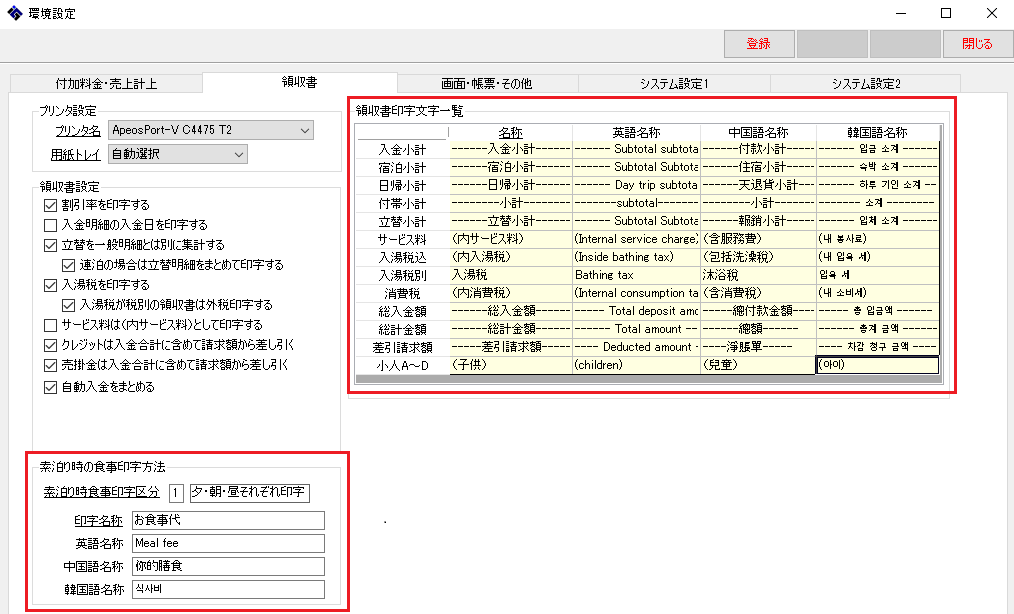Enable サービス料は(内サービス料)として印字する
The image size is (1014, 614).
click(51, 325)
